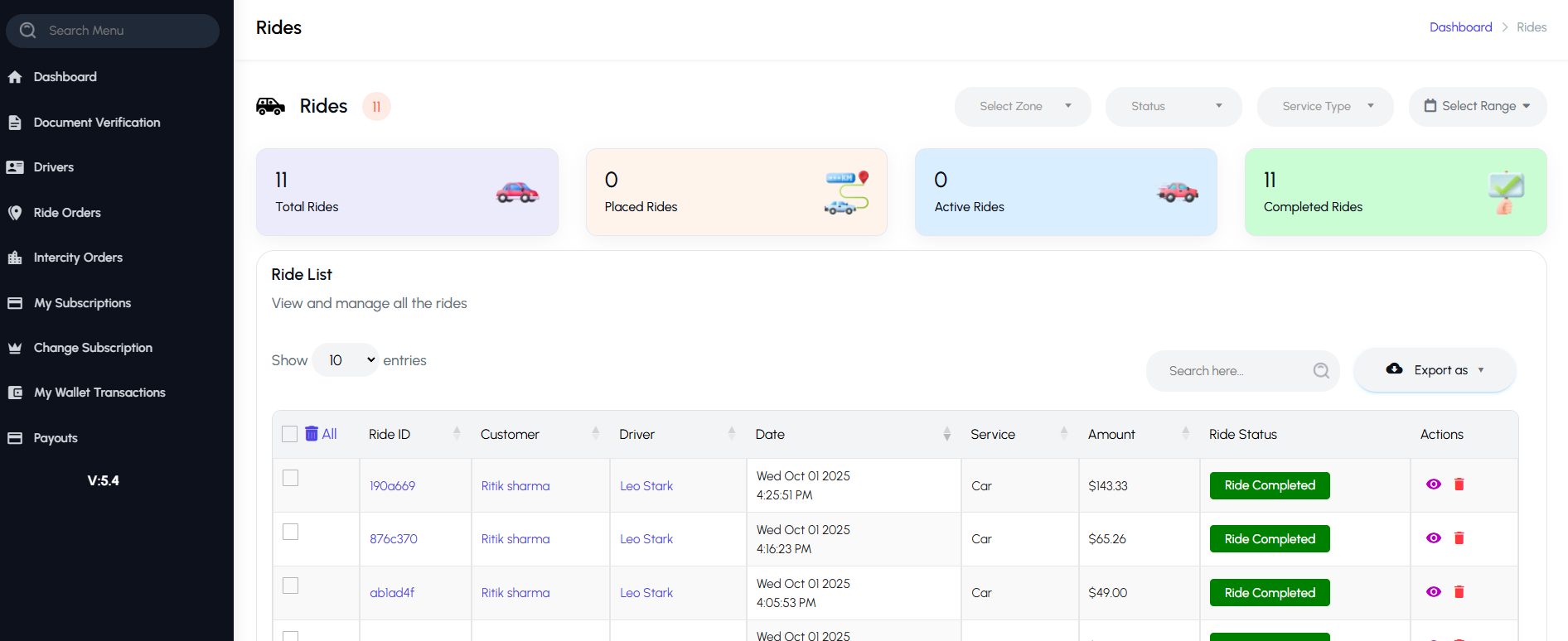Open the Dashboard breadcrumb link
1568x641 pixels.
1460,27
